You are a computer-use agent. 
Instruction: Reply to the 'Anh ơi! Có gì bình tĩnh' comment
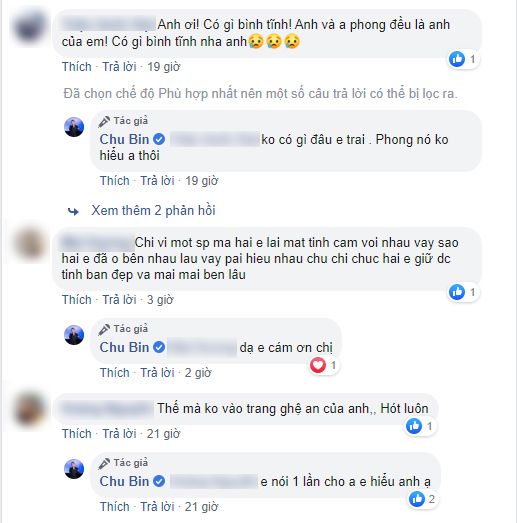(119, 67)
